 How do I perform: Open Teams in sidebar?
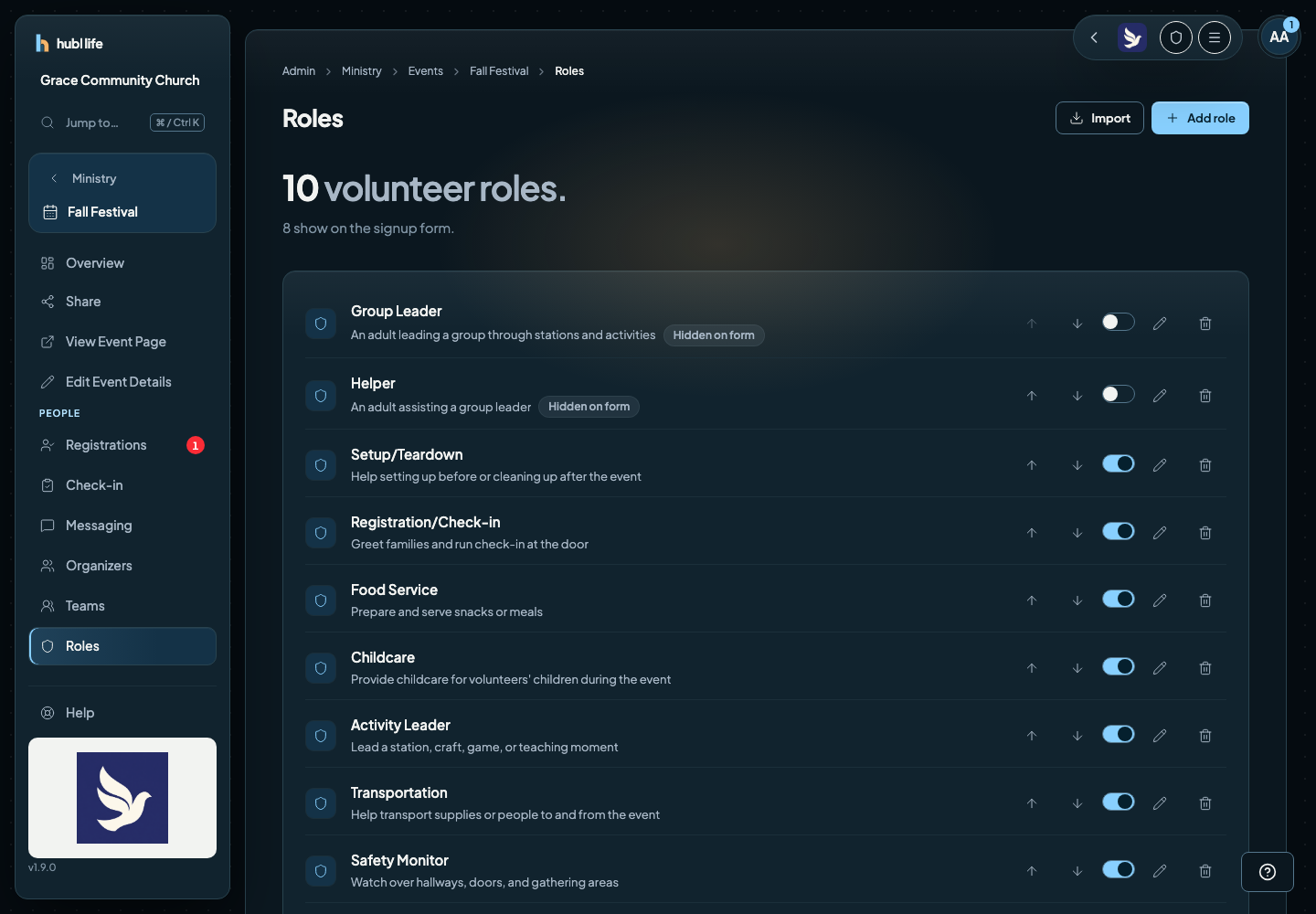pos(122,606)
